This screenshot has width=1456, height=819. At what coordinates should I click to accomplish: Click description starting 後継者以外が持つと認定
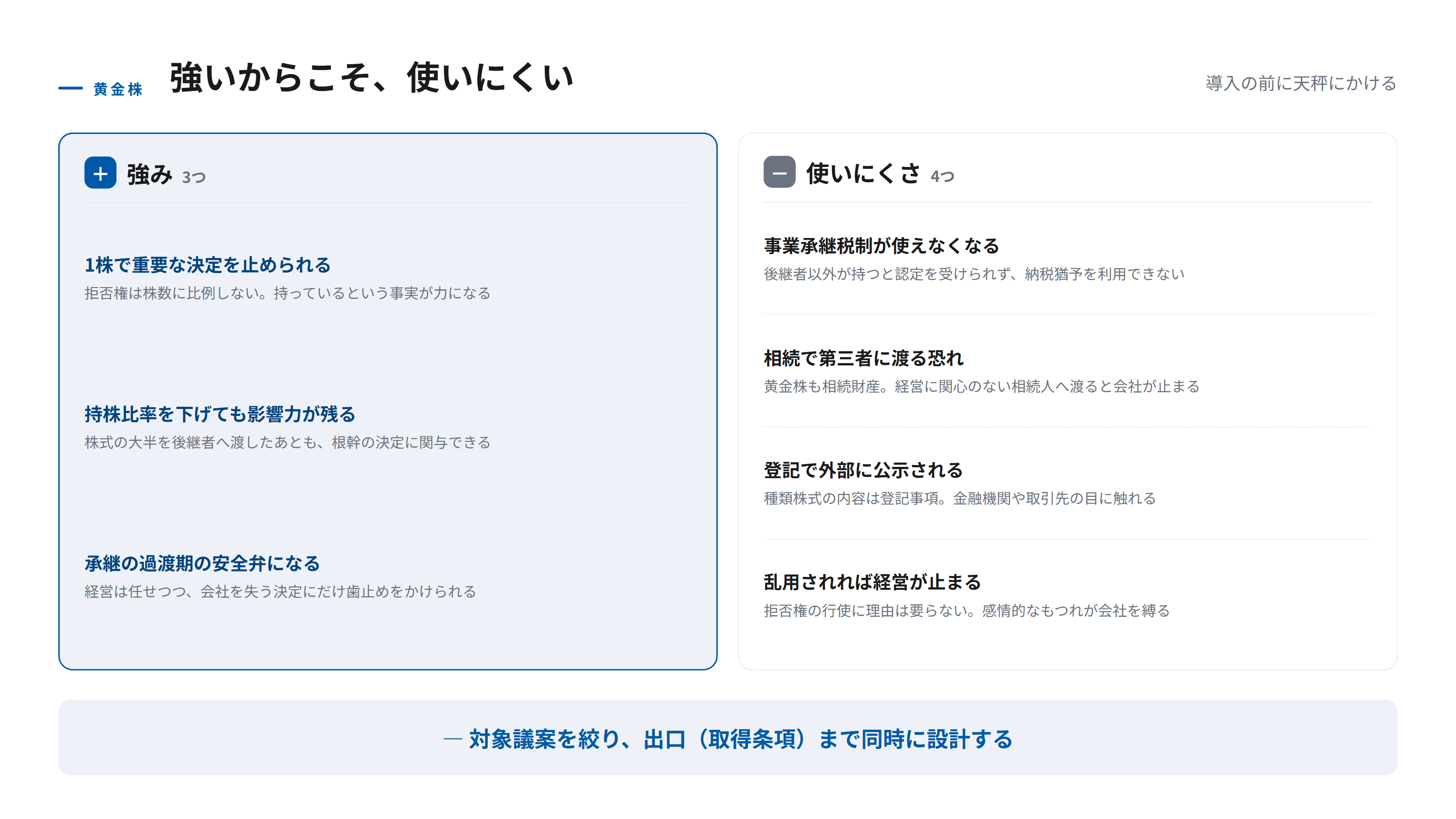point(974,273)
